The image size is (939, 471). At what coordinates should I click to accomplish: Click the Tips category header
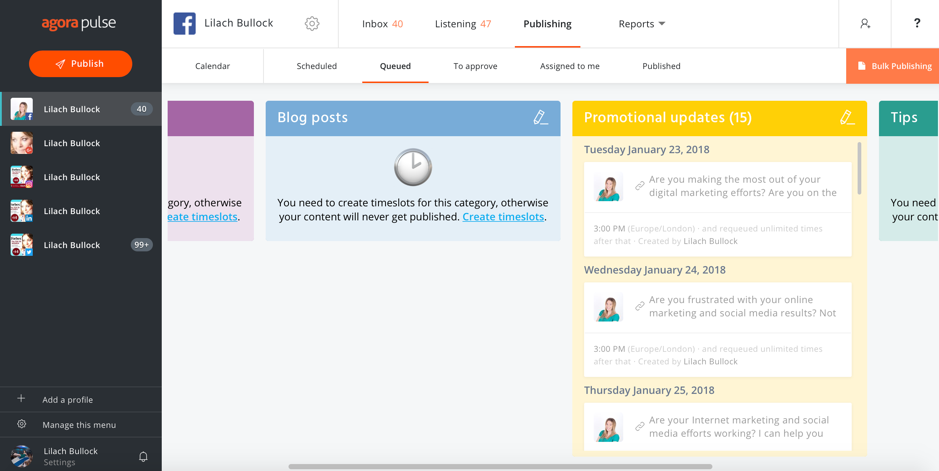(x=908, y=118)
